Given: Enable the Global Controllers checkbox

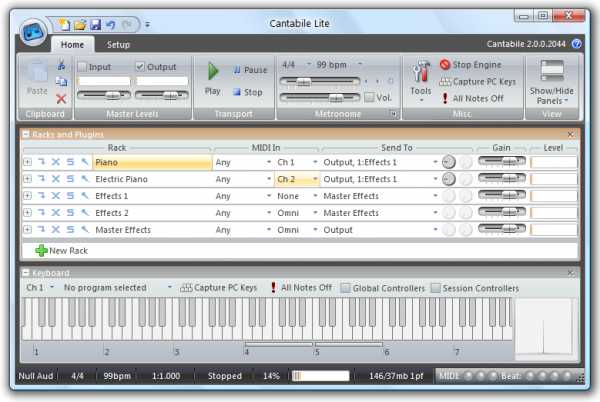Looking at the screenshot, I should click(x=345, y=288).
